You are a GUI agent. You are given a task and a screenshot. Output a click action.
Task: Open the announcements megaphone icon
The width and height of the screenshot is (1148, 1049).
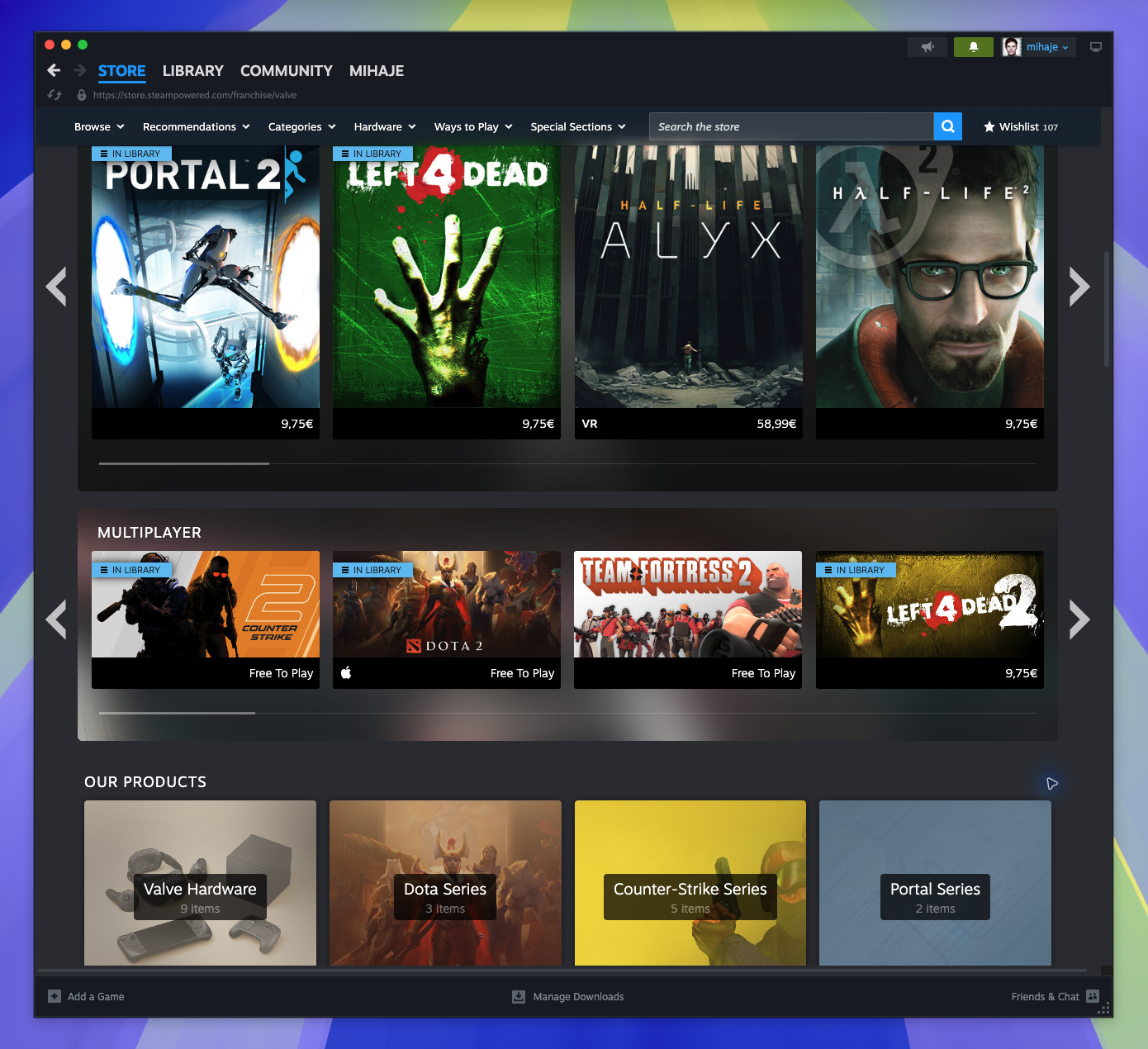pos(927,47)
